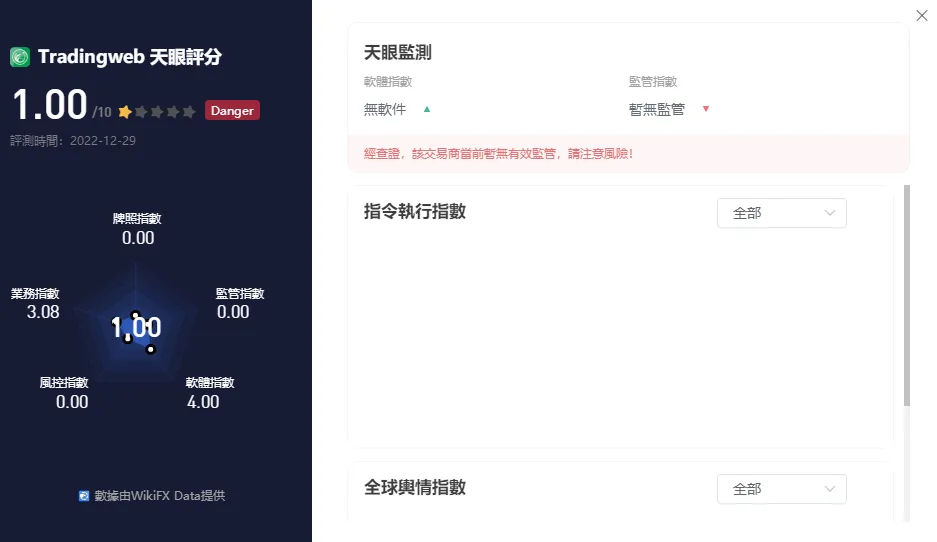Close the Tradingweb rating panel
This screenshot has width=937, height=542.
coord(921,16)
